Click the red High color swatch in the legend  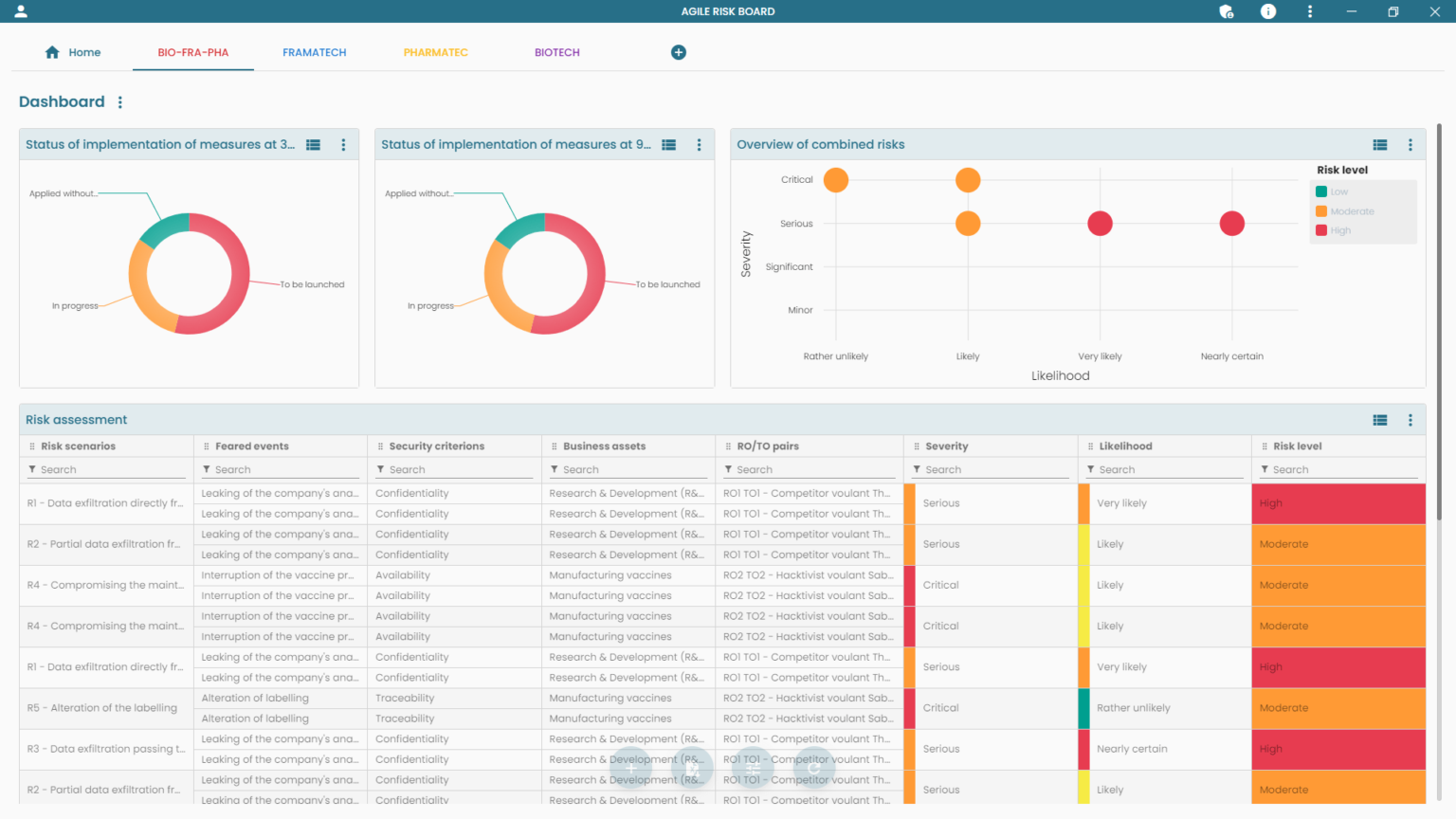click(1321, 230)
